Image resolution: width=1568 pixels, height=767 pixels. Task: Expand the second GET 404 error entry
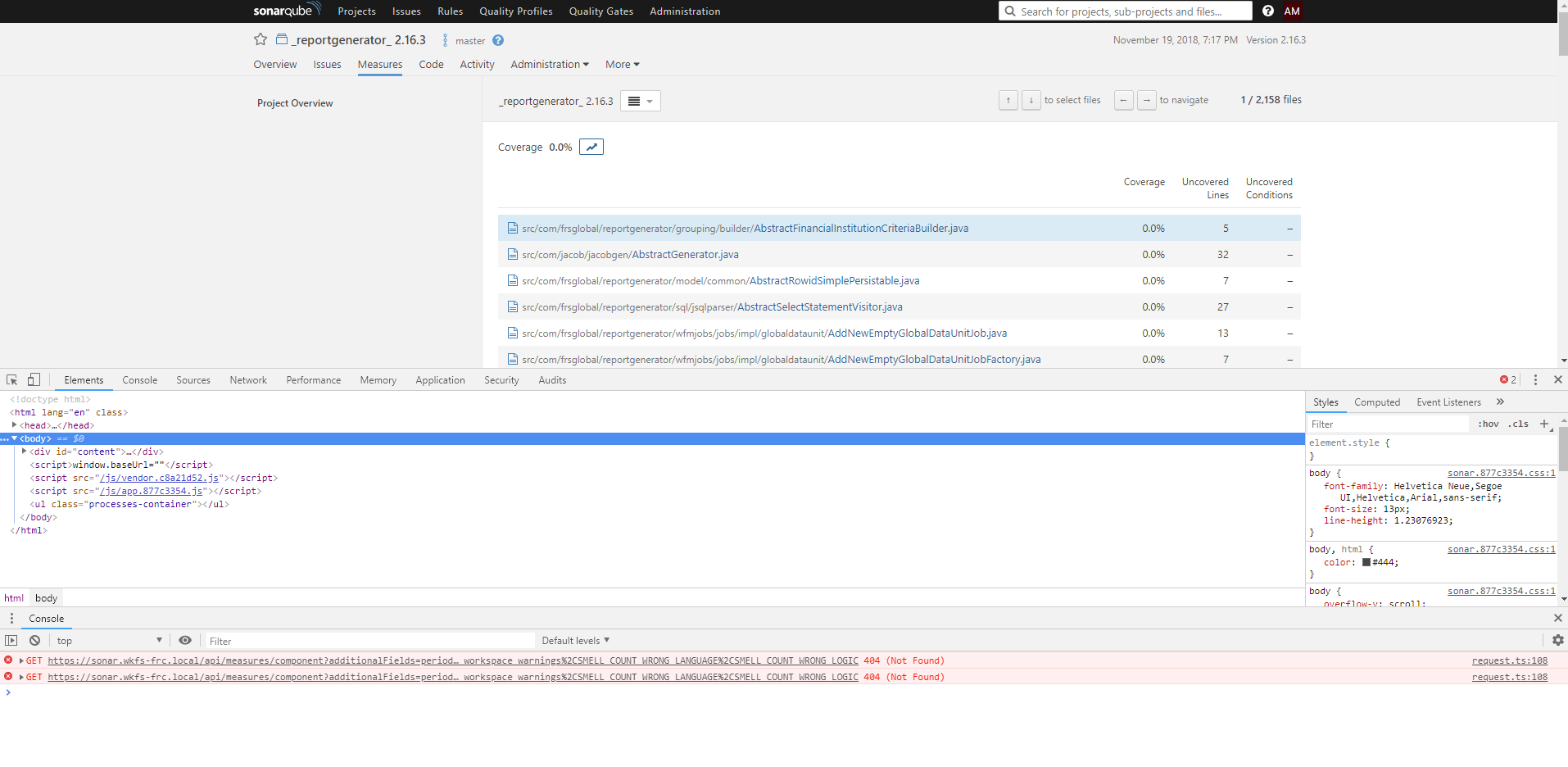[x=21, y=677]
